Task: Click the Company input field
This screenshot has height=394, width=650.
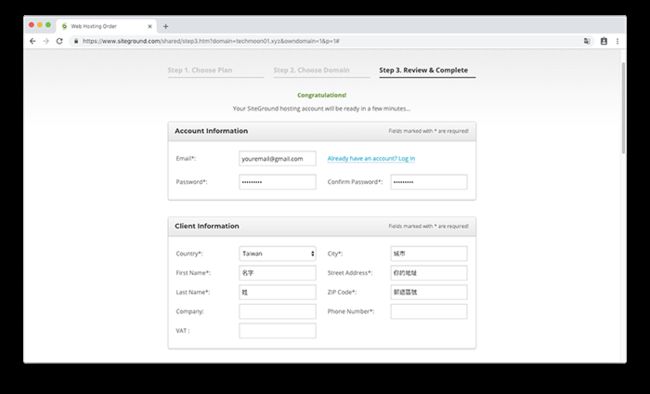Action: click(x=277, y=311)
